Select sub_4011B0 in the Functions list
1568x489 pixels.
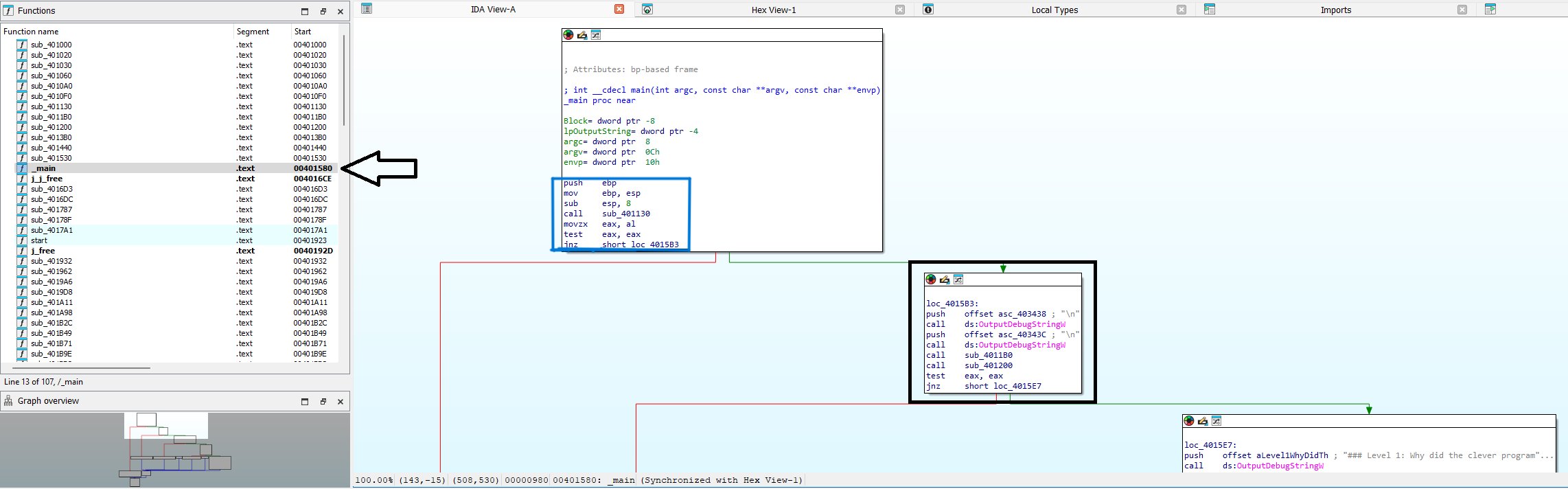tap(51, 117)
